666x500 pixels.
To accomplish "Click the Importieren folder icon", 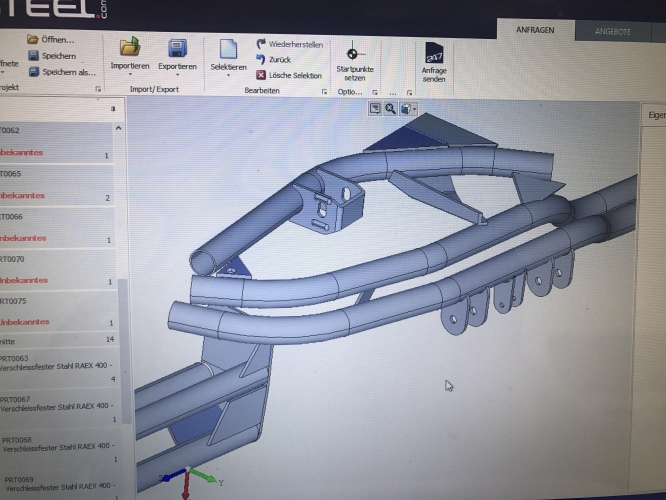I will point(129,46).
